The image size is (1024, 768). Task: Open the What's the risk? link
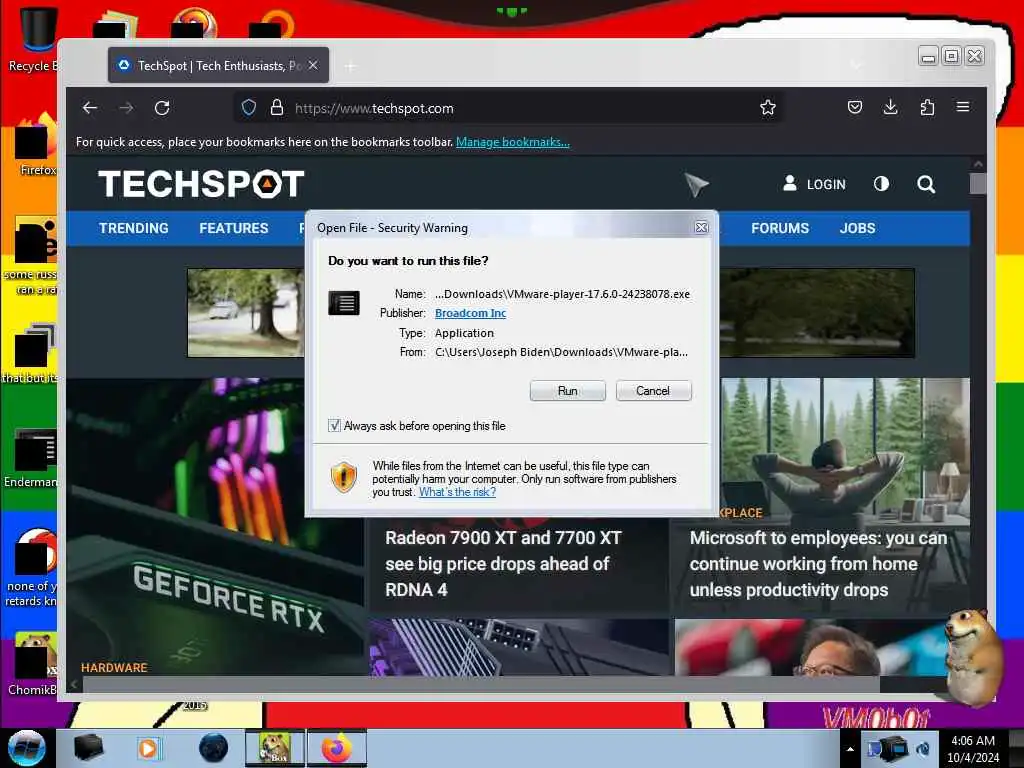click(x=457, y=492)
